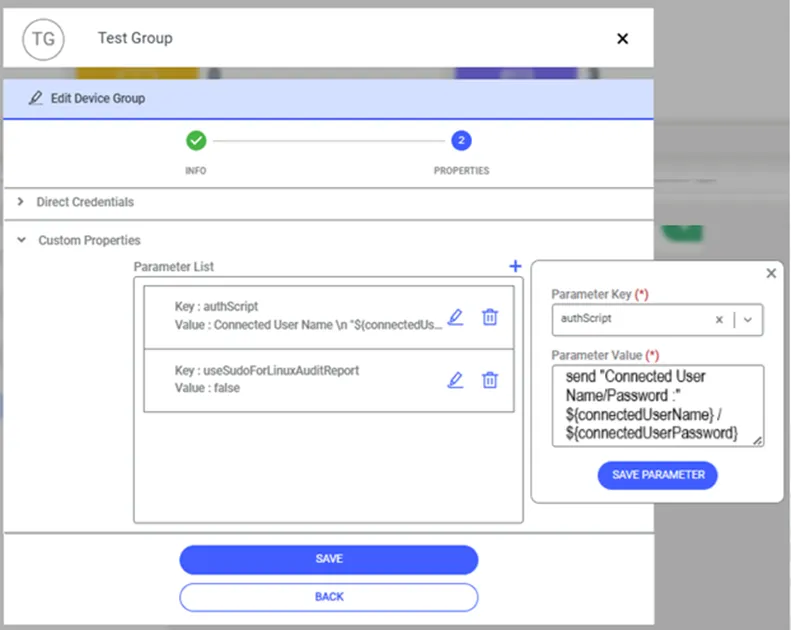Click the BACK button
The image size is (791, 630).
click(x=328, y=597)
